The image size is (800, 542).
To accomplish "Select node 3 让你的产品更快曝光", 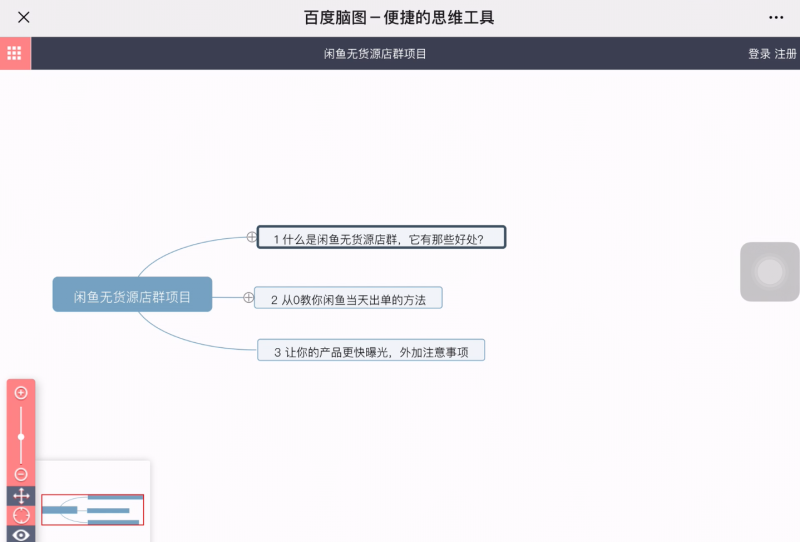I will click(371, 351).
